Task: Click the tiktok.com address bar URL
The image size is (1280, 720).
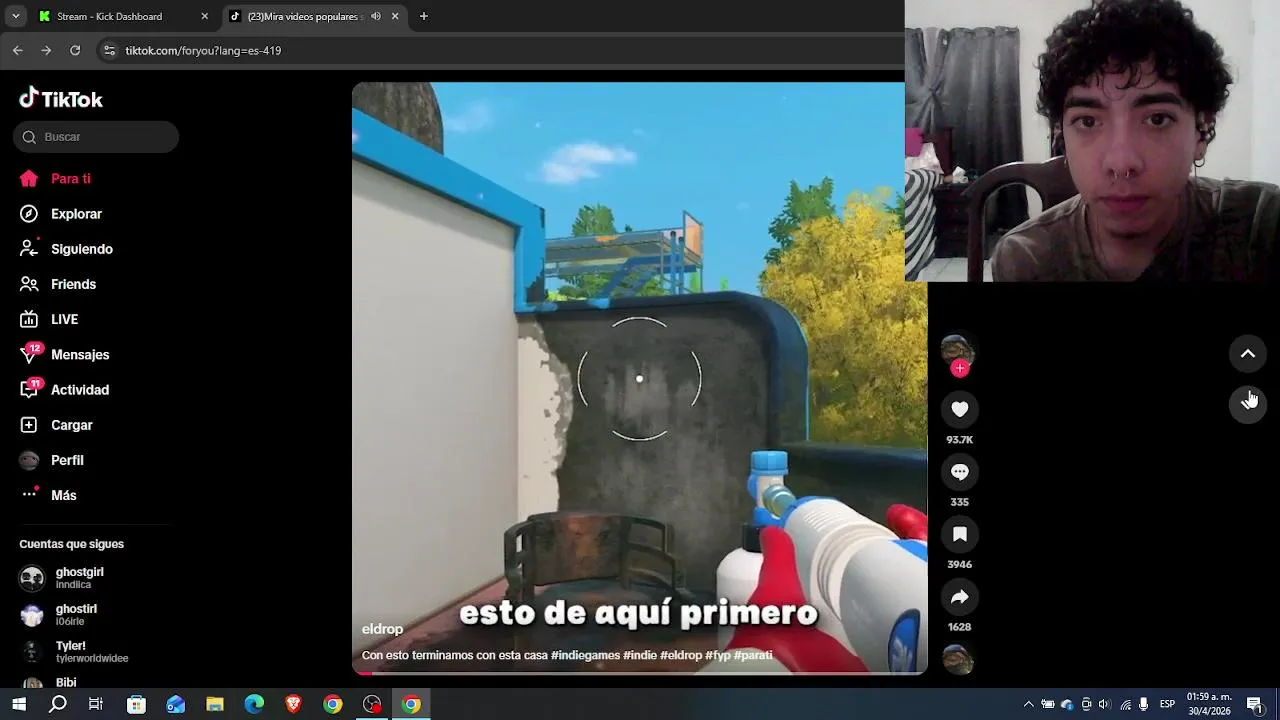Action: click(203, 50)
